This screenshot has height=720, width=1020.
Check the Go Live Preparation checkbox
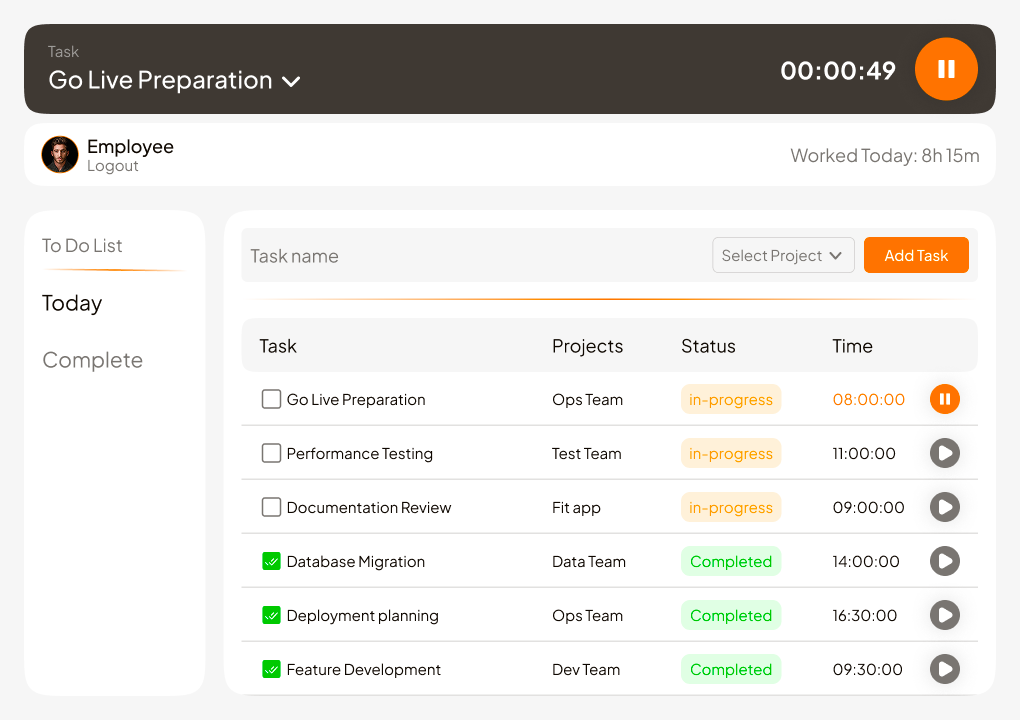(x=271, y=400)
